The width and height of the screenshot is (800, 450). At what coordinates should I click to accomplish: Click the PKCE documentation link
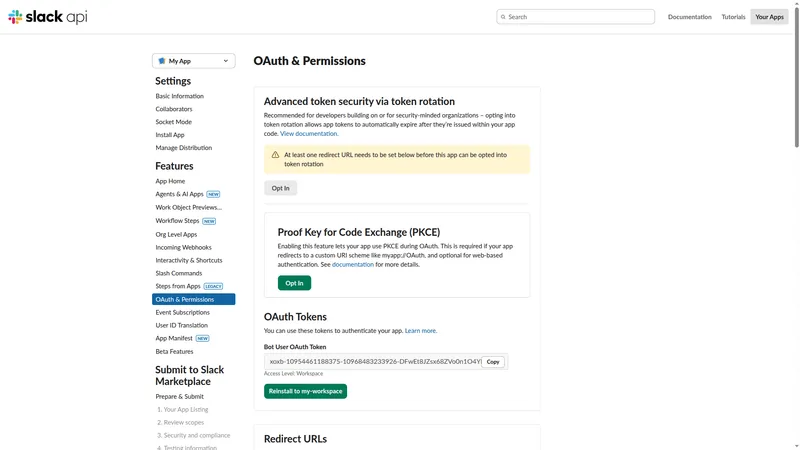[353, 264]
